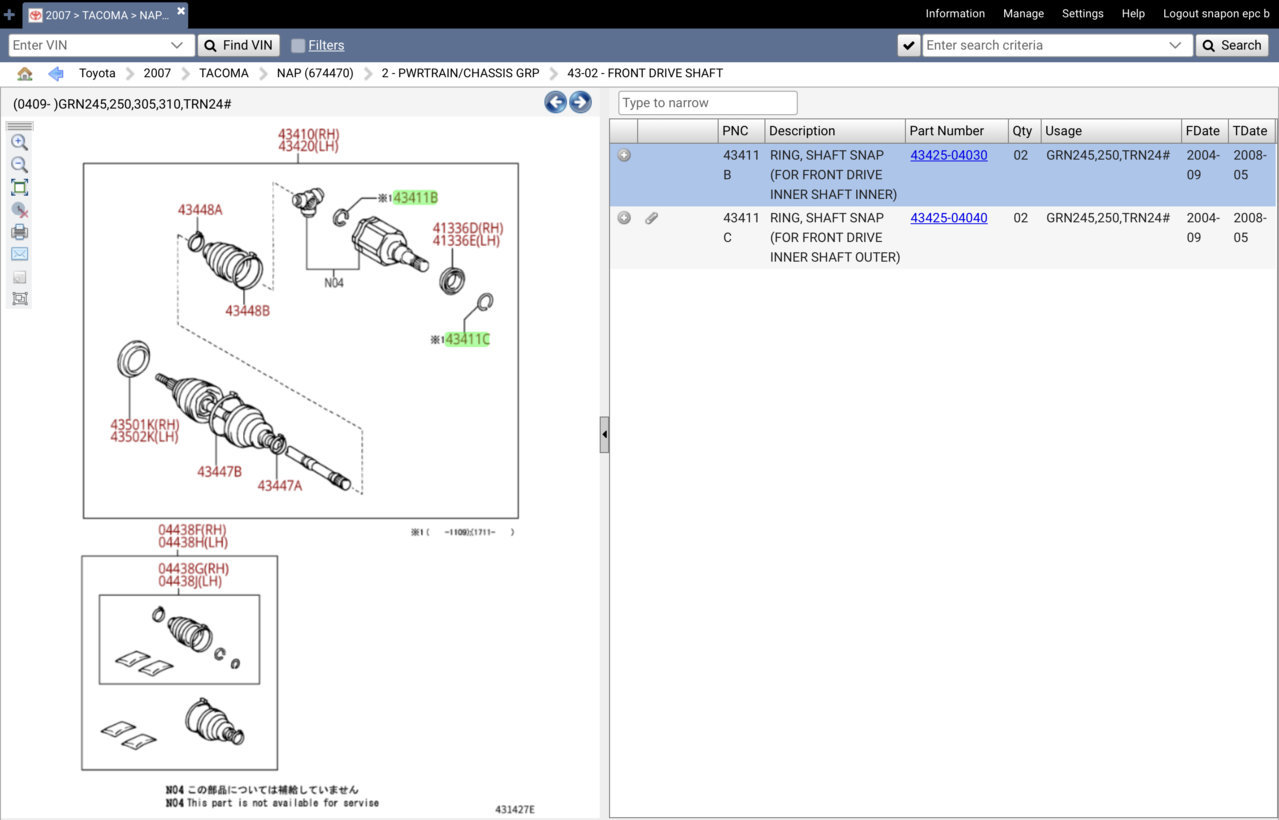This screenshot has width=1279, height=820.
Task: Click callout 41336D(RH) in diagram
Action: (467, 228)
